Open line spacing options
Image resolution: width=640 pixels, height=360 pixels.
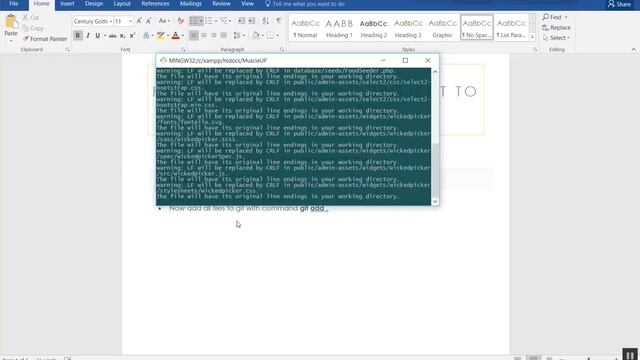pyautogui.click(x=238, y=36)
